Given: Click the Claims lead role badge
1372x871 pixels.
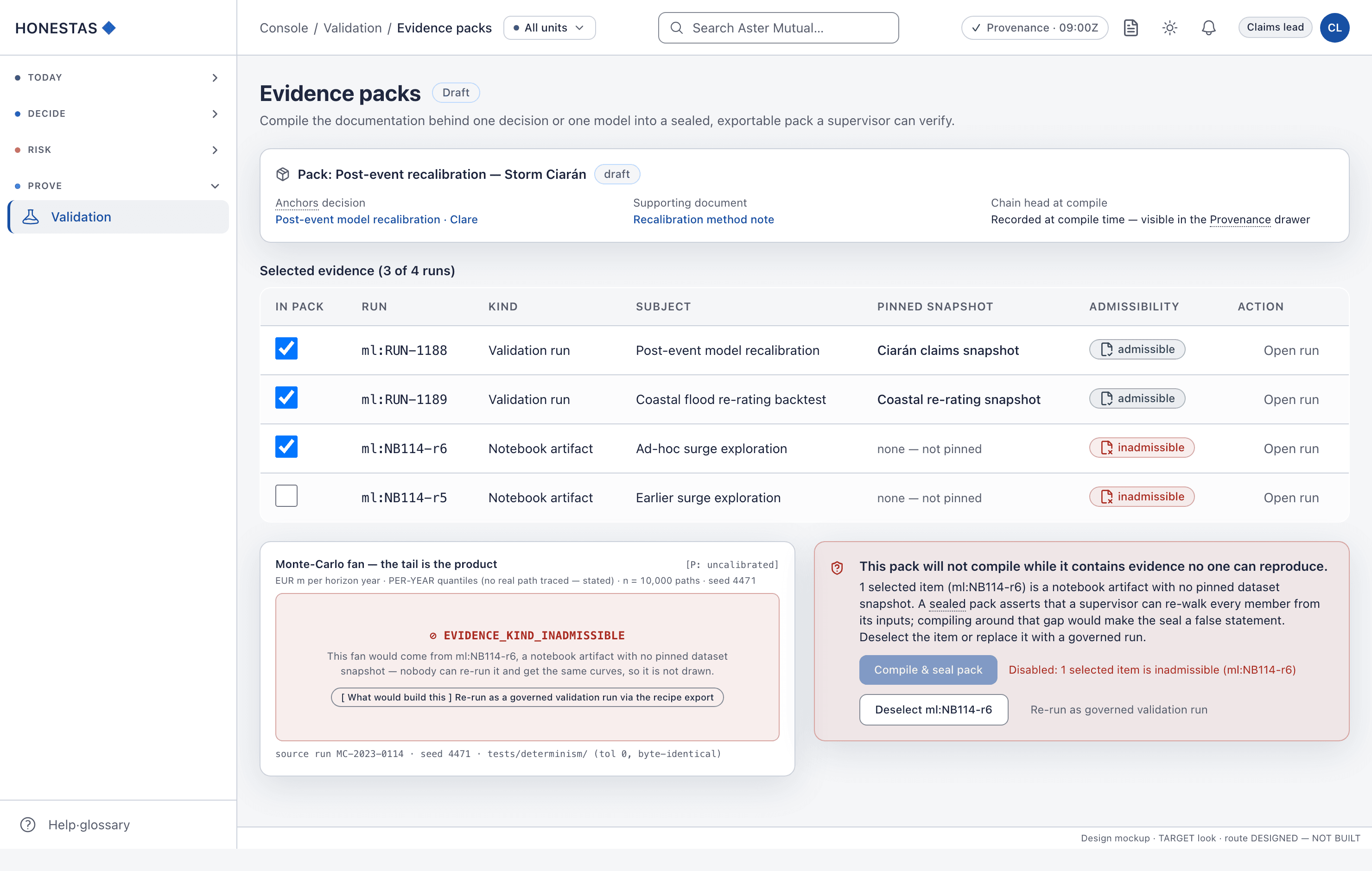Looking at the screenshot, I should [x=1275, y=27].
